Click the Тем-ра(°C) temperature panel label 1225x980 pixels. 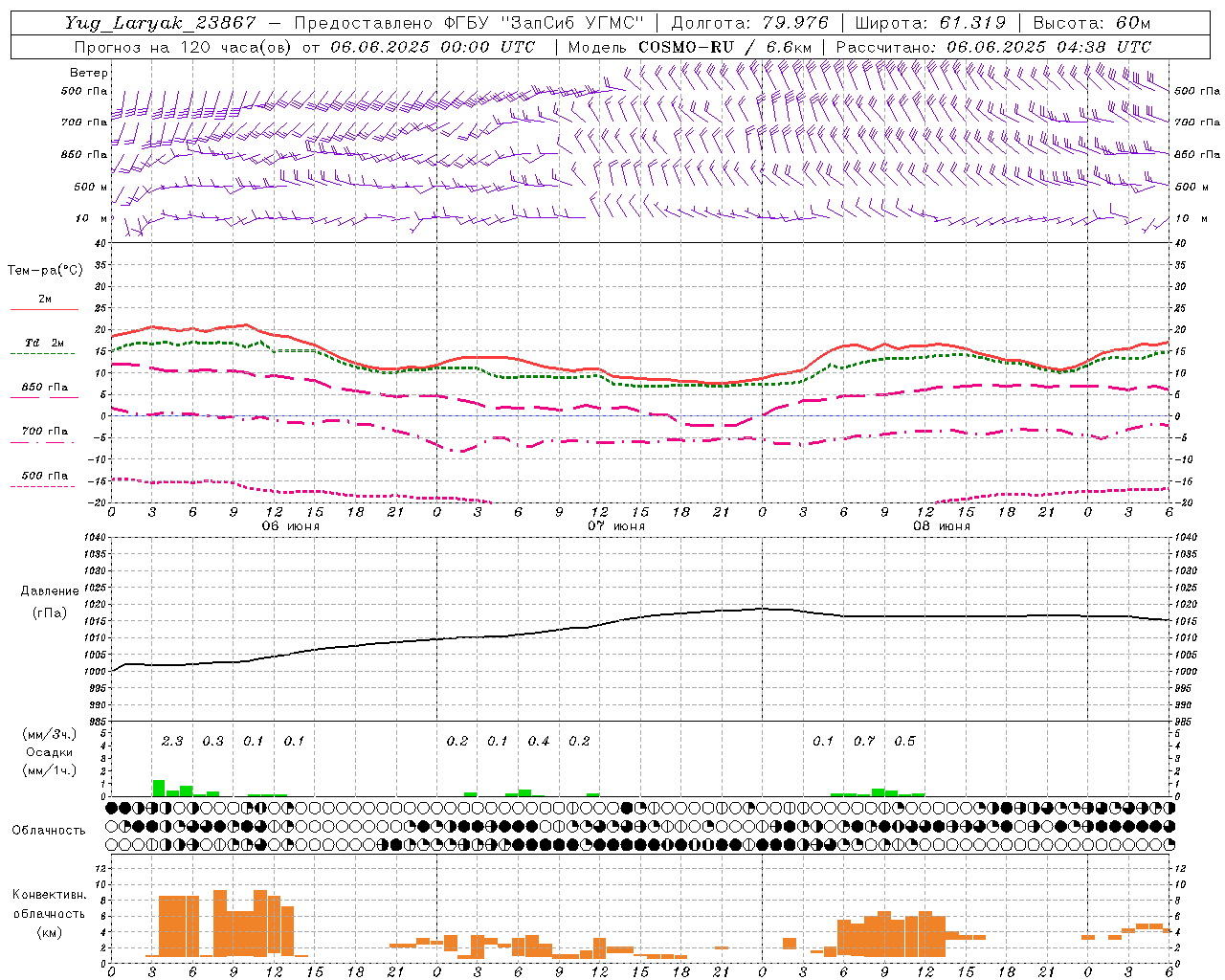[45, 271]
